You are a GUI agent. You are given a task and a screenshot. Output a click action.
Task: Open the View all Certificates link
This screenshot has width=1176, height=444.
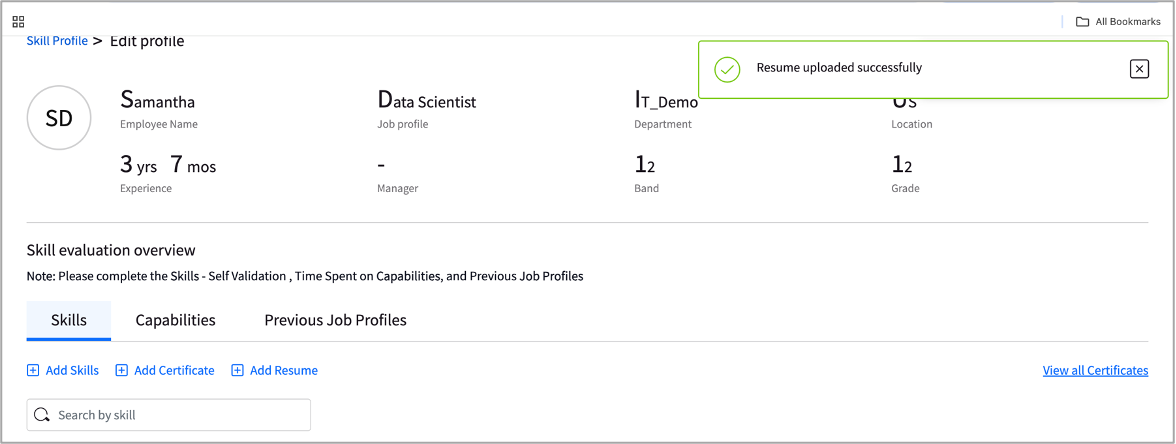point(1095,370)
